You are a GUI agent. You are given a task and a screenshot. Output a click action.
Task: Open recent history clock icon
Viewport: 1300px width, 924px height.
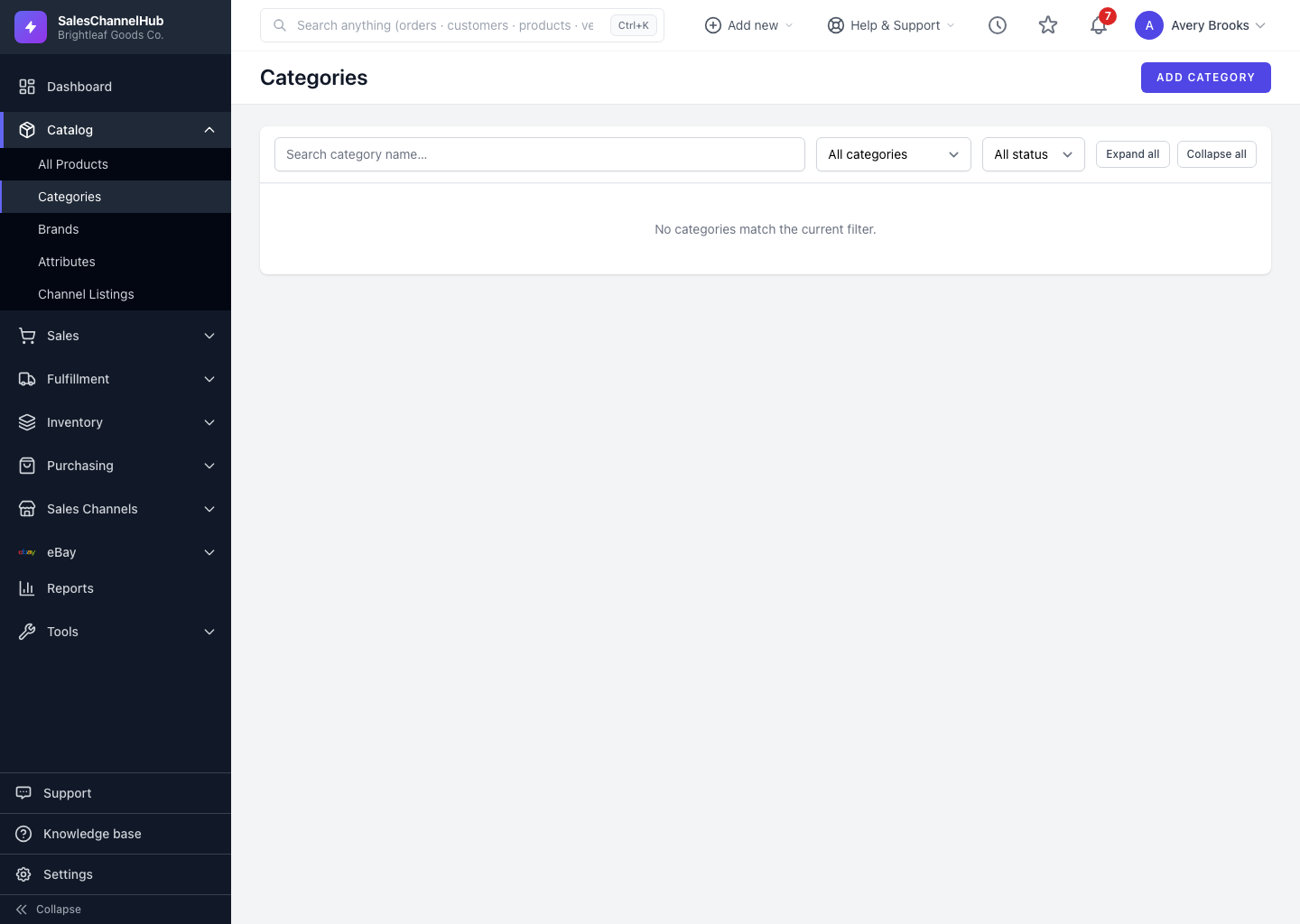click(998, 25)
